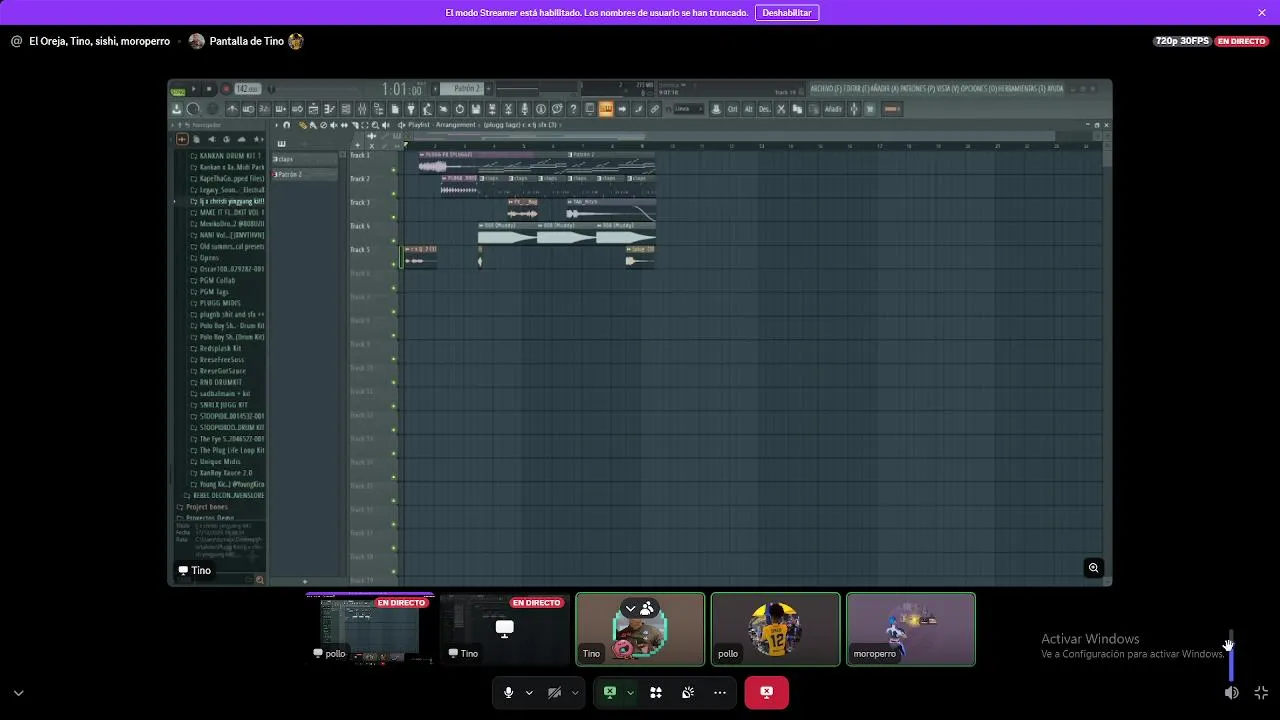The width and height of the screenshot is (1280, 720).
Task: Toggle the magnet snap icon in playlist
Action: (x=286, y=125)
